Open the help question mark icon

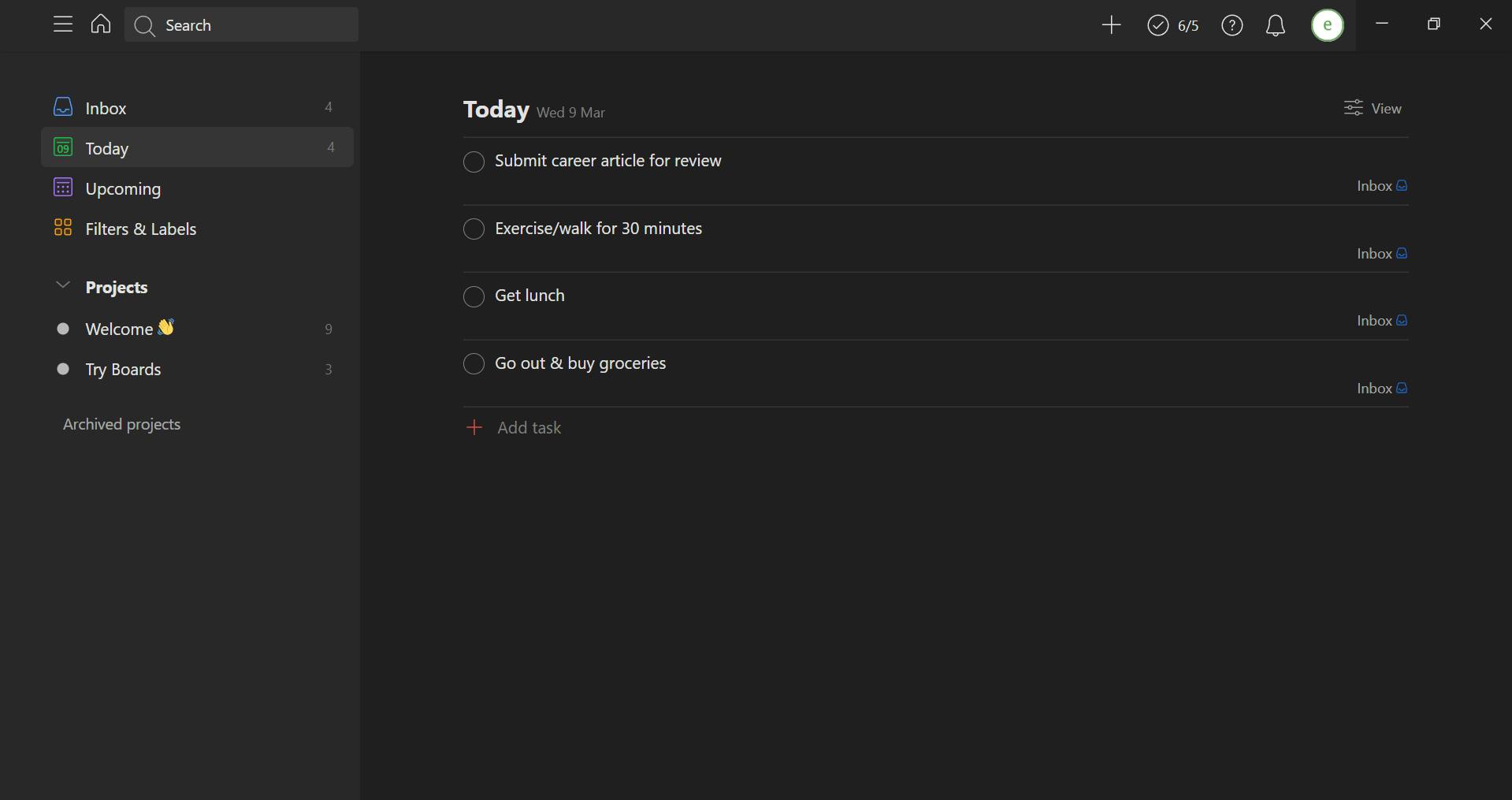(x=1232, y=25)
